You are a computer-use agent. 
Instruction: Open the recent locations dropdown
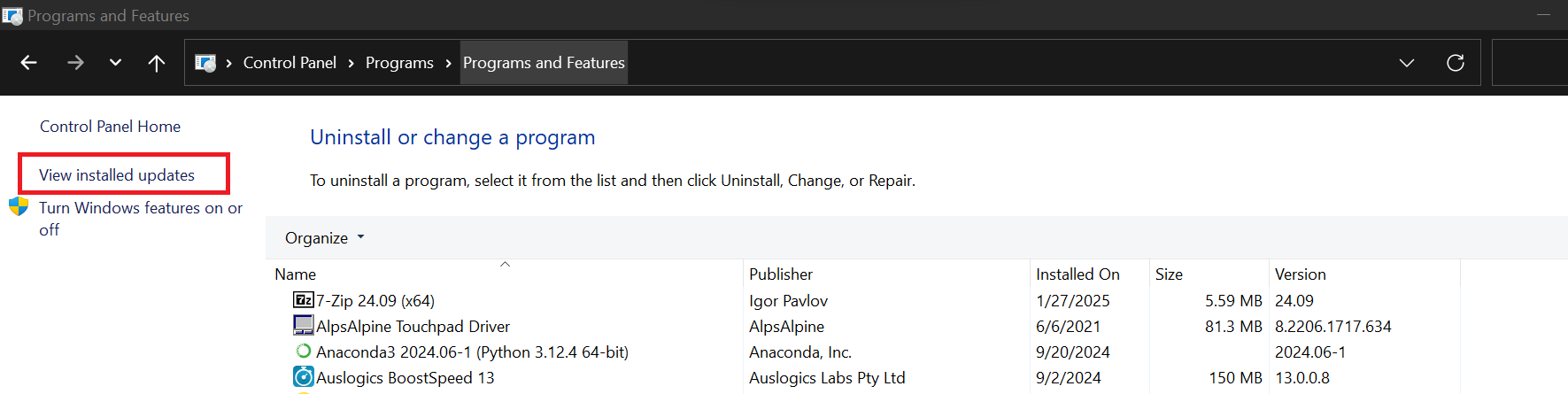[115, 63]
